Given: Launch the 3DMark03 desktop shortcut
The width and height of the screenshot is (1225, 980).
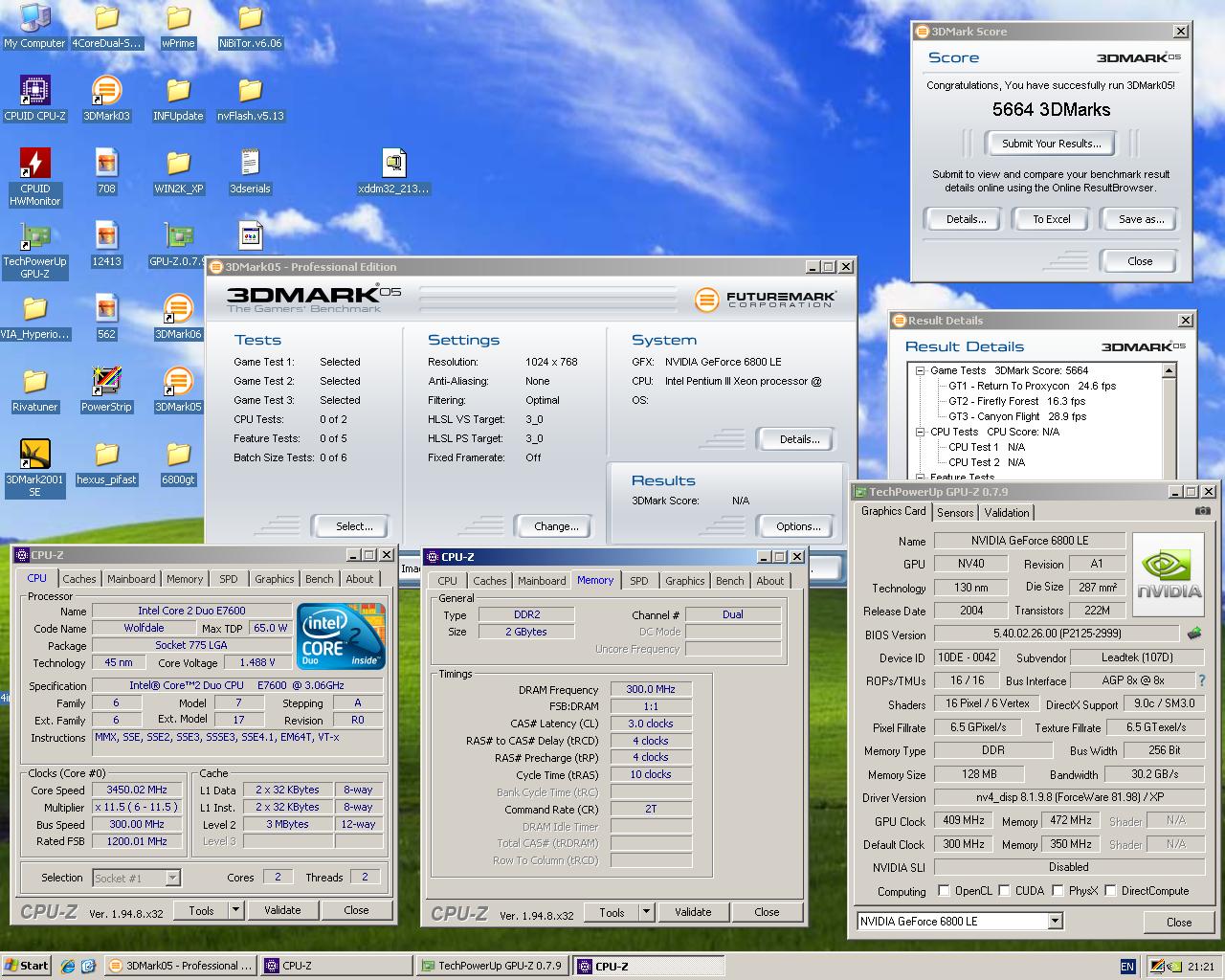Looking at the screenshot, I should [x=106, y=99].
